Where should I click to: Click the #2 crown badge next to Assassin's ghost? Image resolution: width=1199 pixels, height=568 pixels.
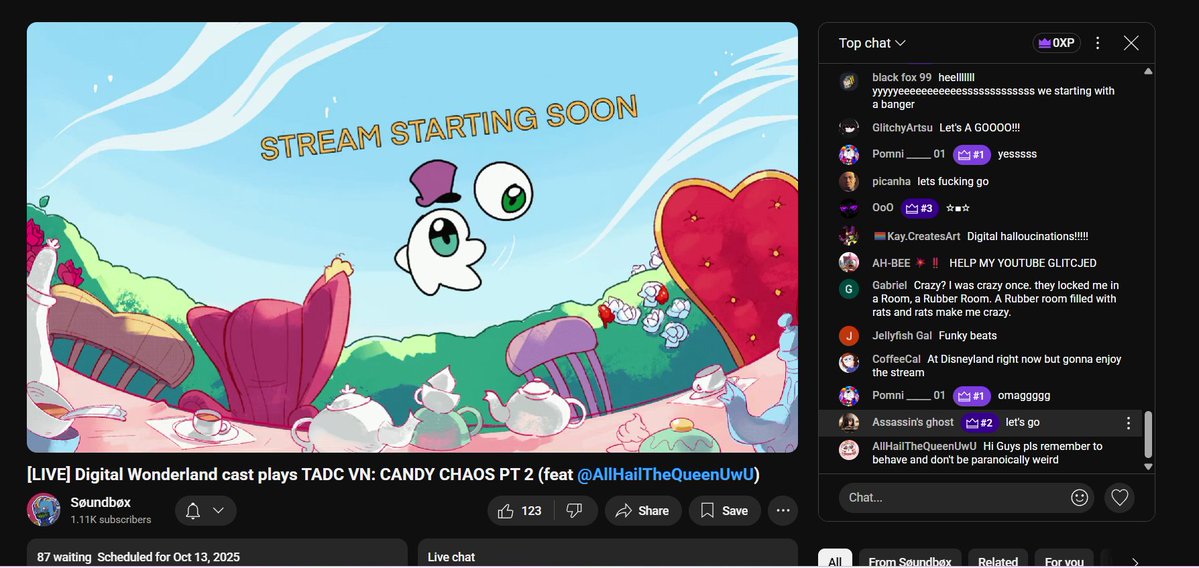[x=980, y=423]
